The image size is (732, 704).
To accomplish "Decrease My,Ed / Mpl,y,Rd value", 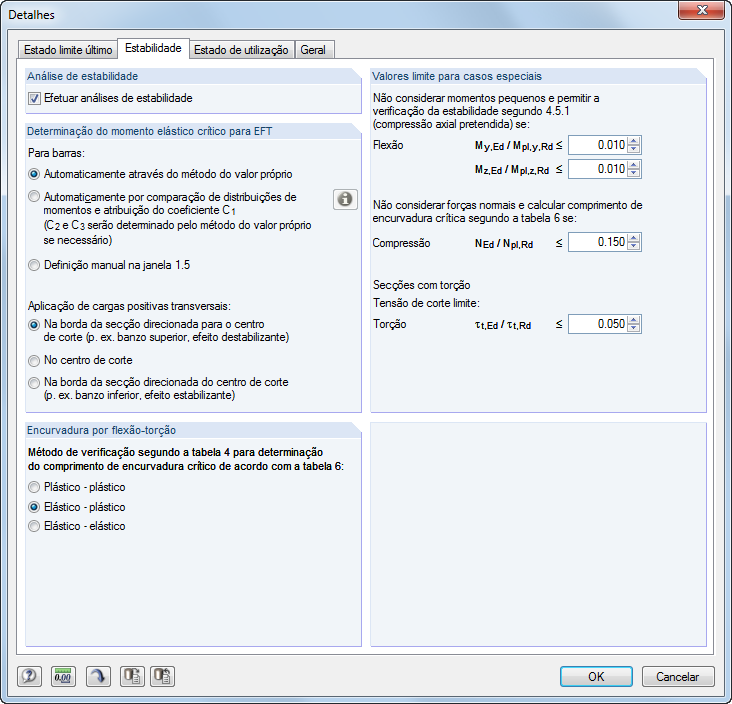I will [x=633, y=149].
